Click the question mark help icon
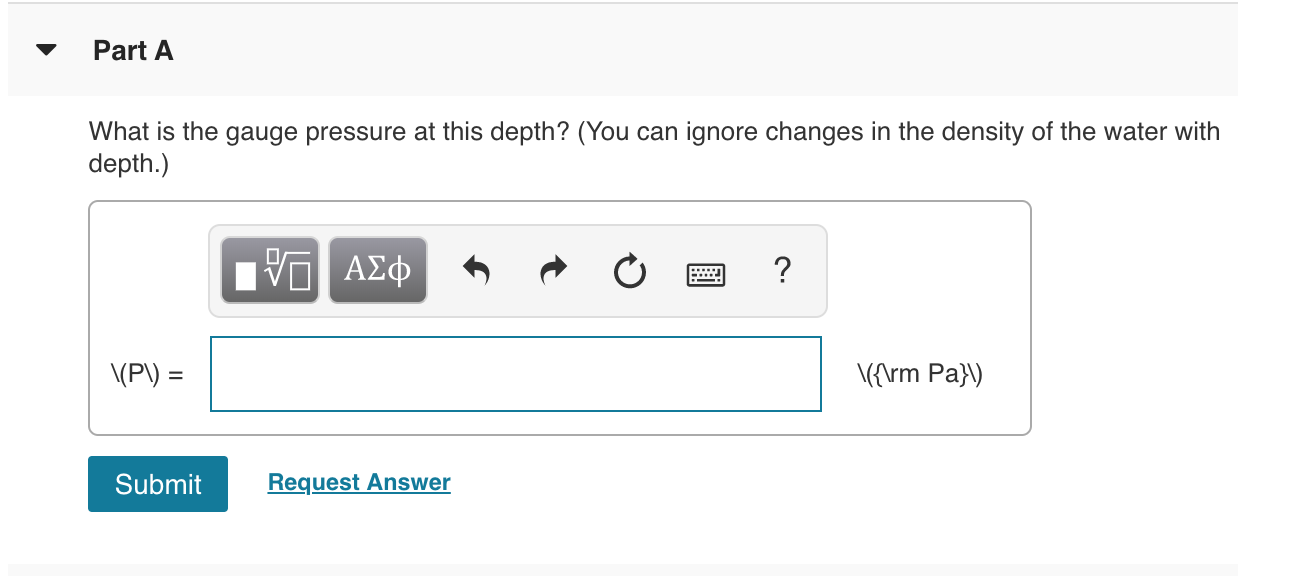 click(x=782, y=270)
